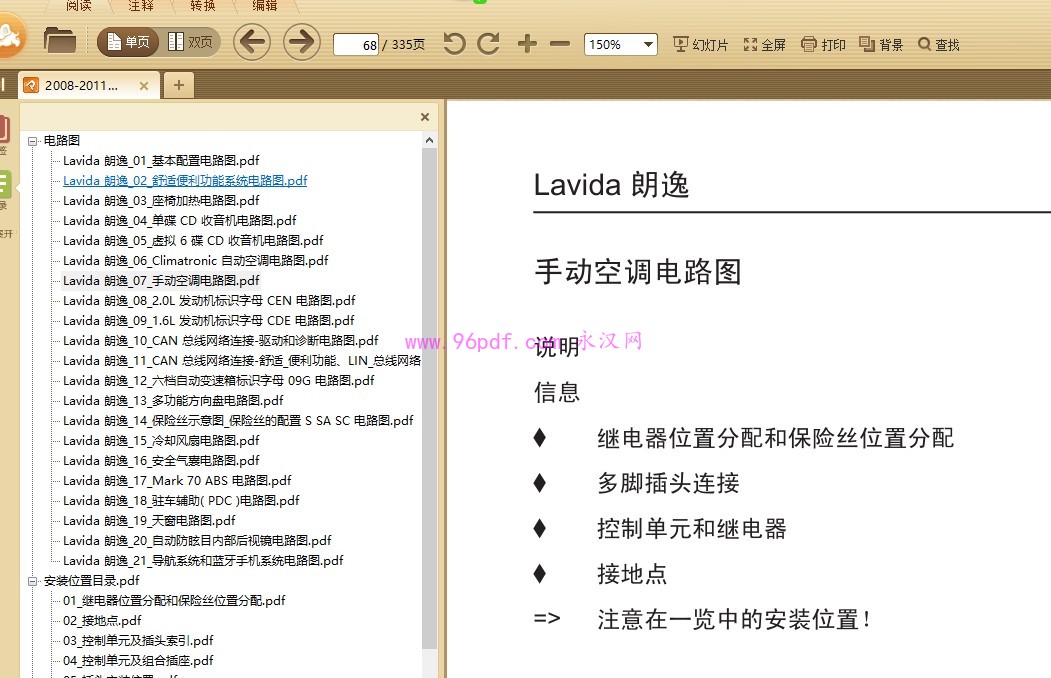Open 02_接地点.pdf entry
The width and height of the screenshot is (1051, 678).
[x=102, y=621]
